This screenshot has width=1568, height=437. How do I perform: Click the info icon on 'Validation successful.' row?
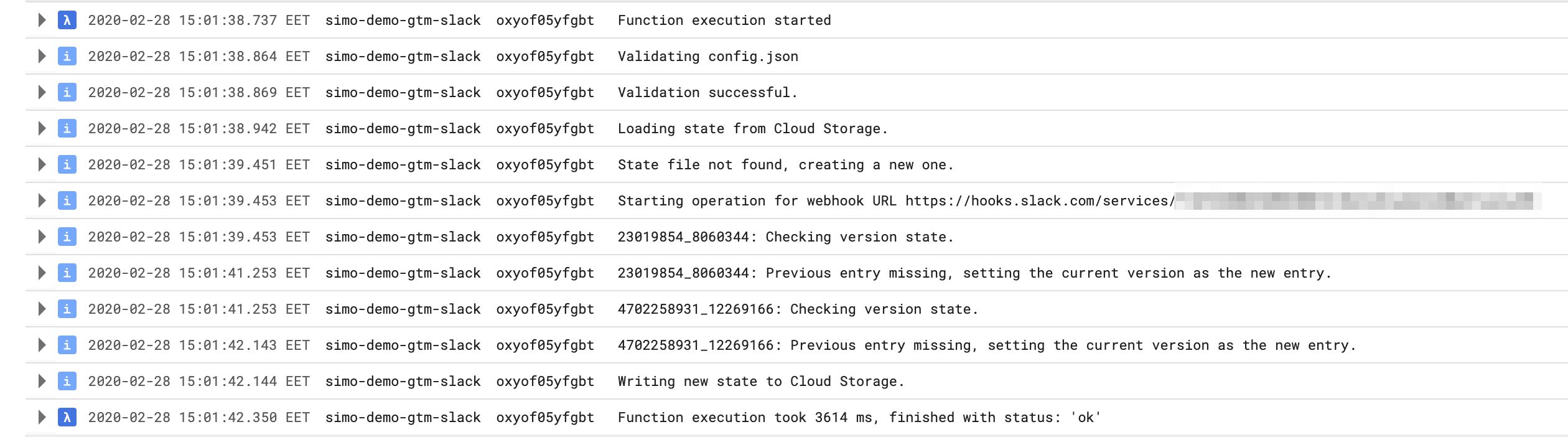point(67,93)
